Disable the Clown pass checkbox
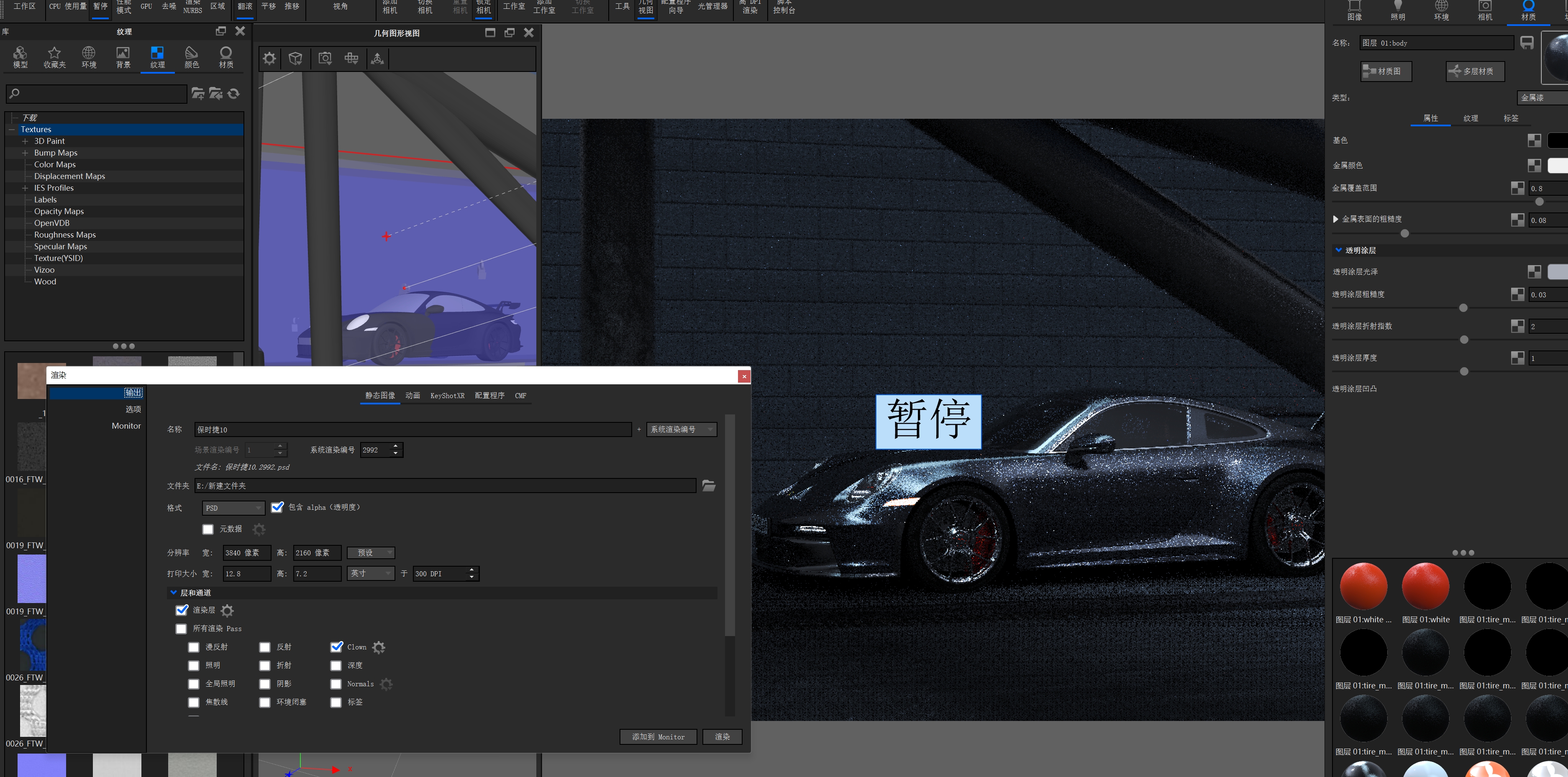Viewport: 1568px width, 777px height. (x=336, y=647)
